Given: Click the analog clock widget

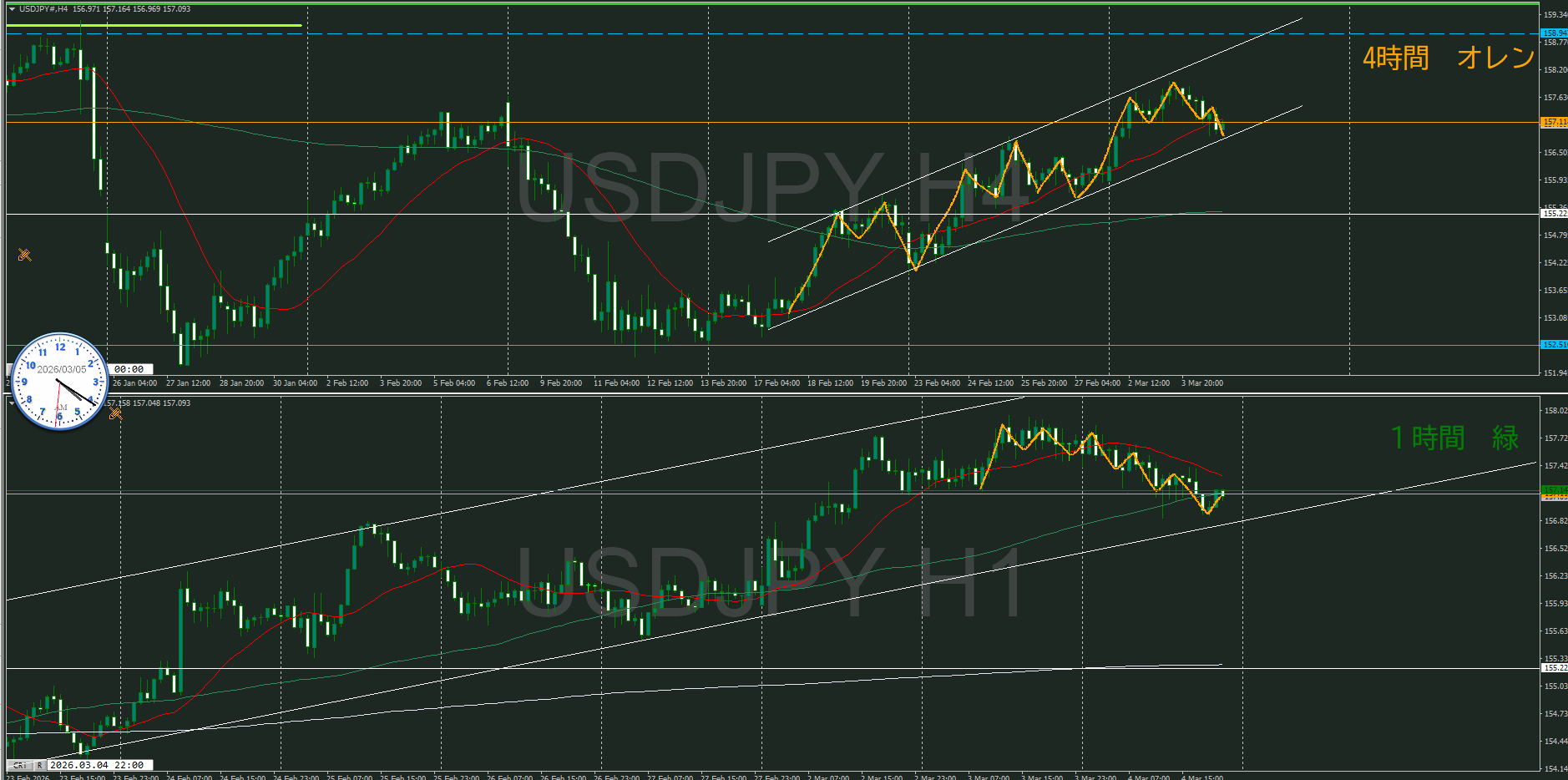Looking at the screenshot, I should click(59, 382).
